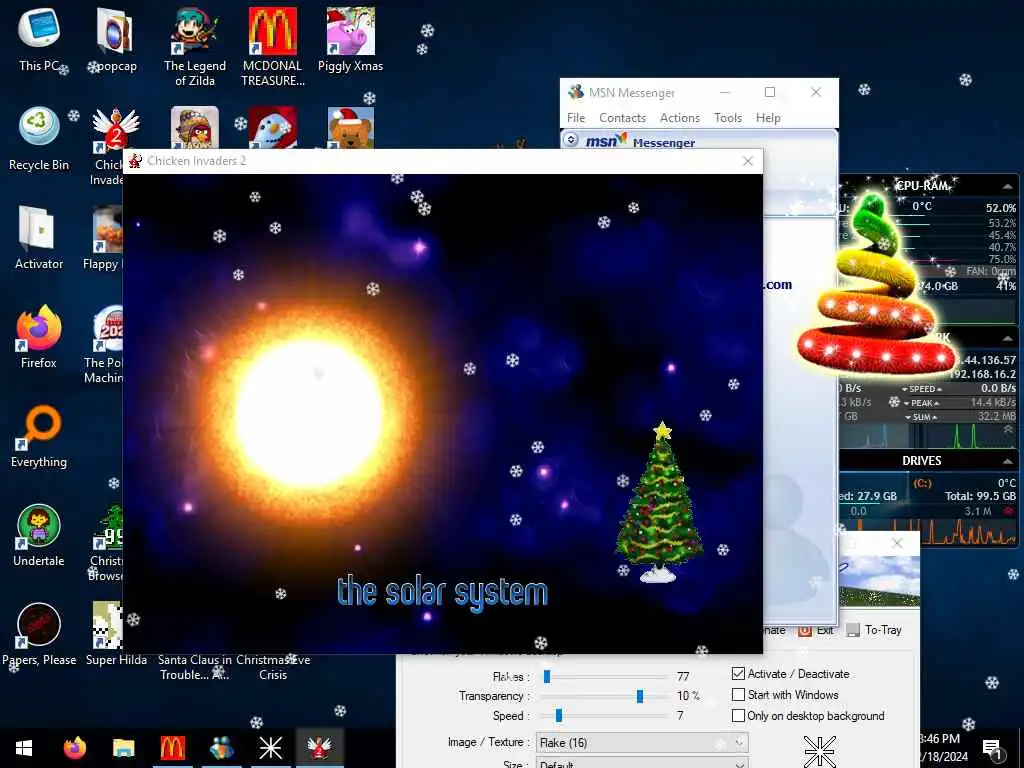Viewport: 1024px width, 768px height.
Task: Launch Firefox from the desktop
Action: pos(39,336)
